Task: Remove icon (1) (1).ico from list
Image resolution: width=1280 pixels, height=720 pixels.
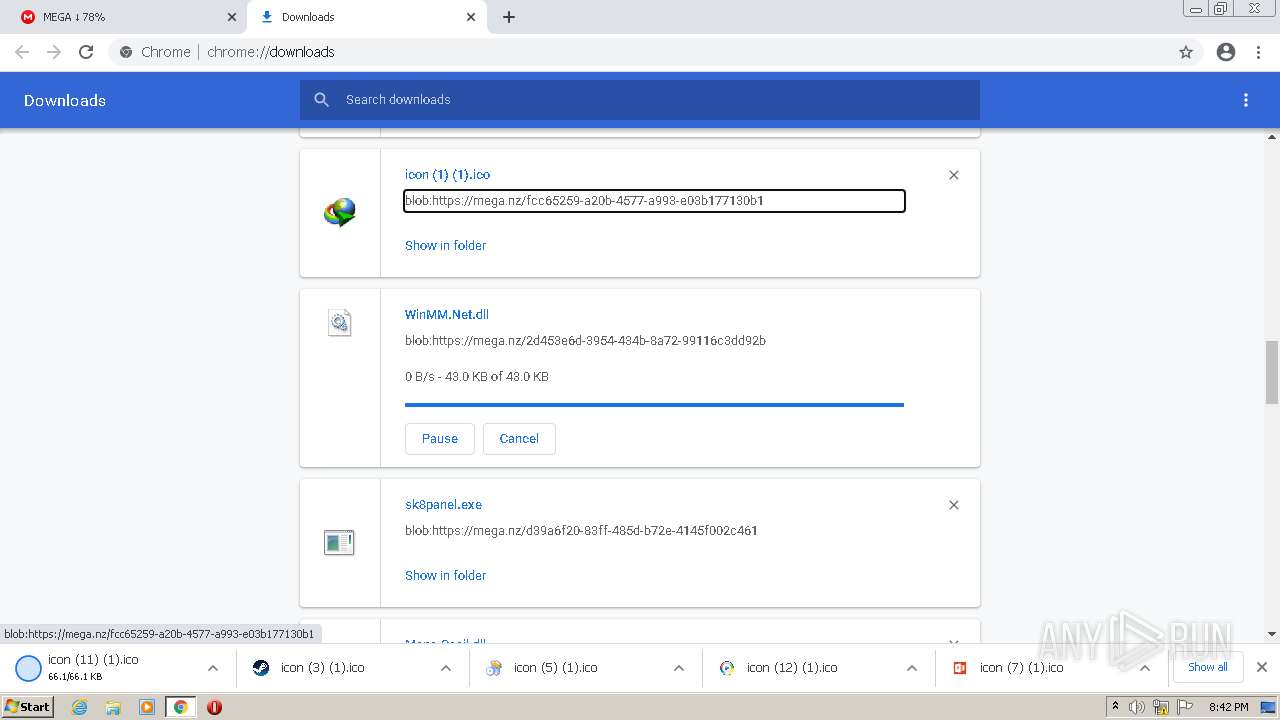Action: coord(954,175)
